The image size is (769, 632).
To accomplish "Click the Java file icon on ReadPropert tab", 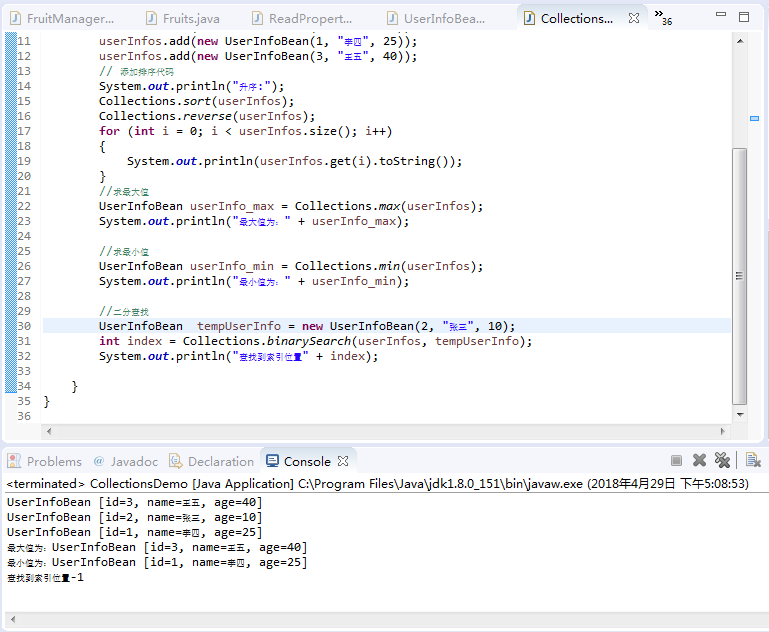I will click(x=257, y=18).
